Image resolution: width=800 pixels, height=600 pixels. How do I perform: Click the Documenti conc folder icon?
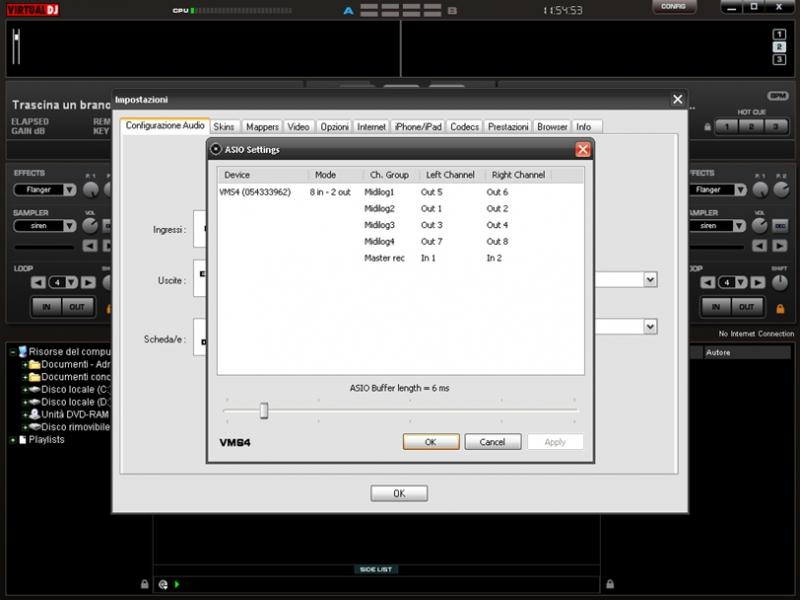[35, 377]
